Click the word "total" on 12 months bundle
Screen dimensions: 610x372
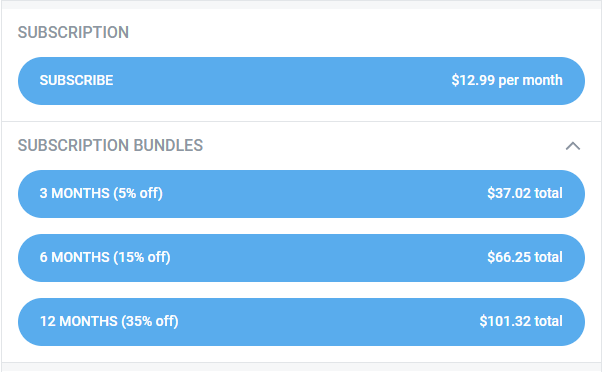click(x=549, y=321)
